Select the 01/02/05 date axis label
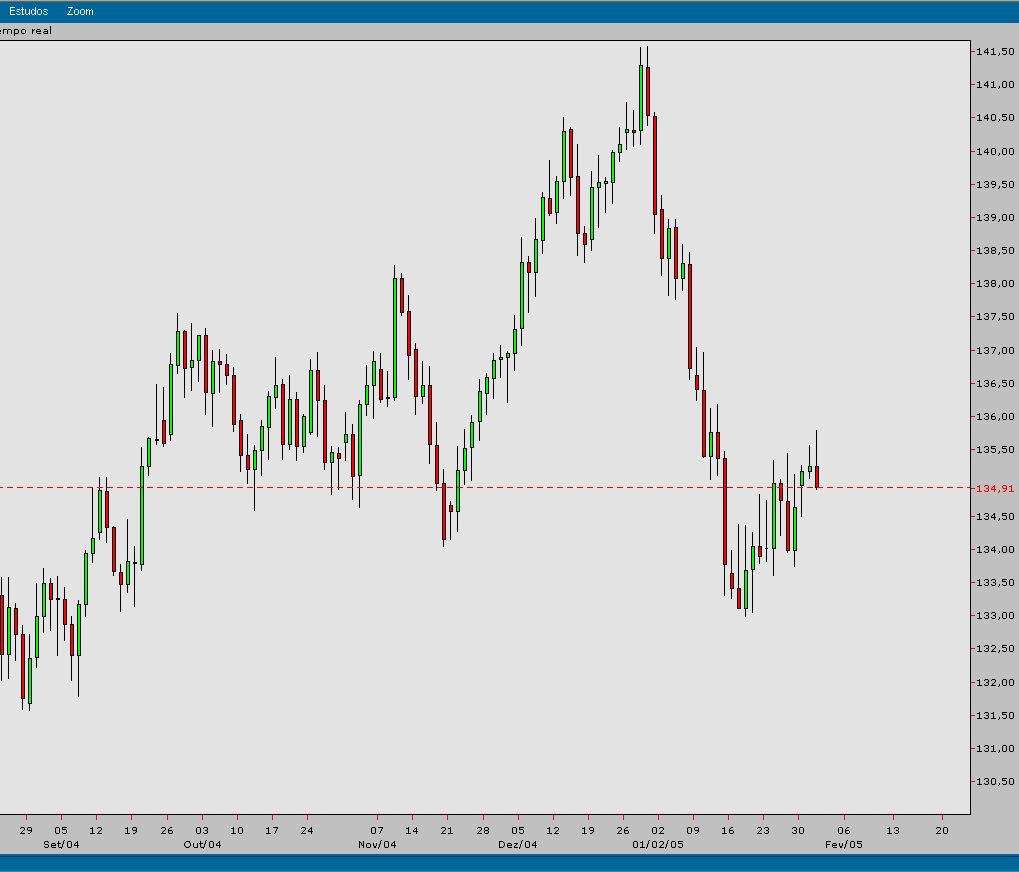 coord(660,843)
